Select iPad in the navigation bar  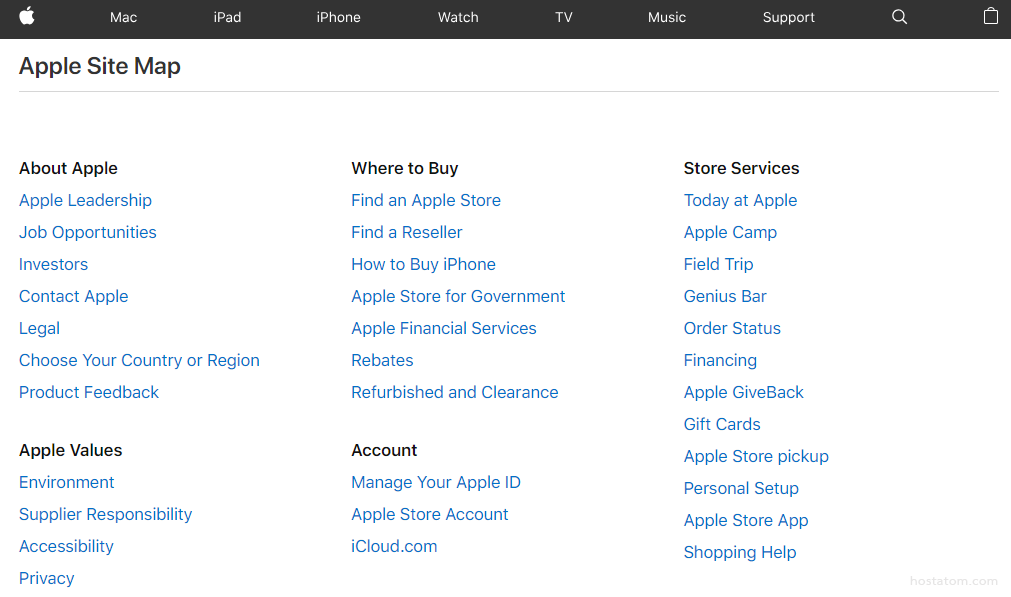coord(227,17)
